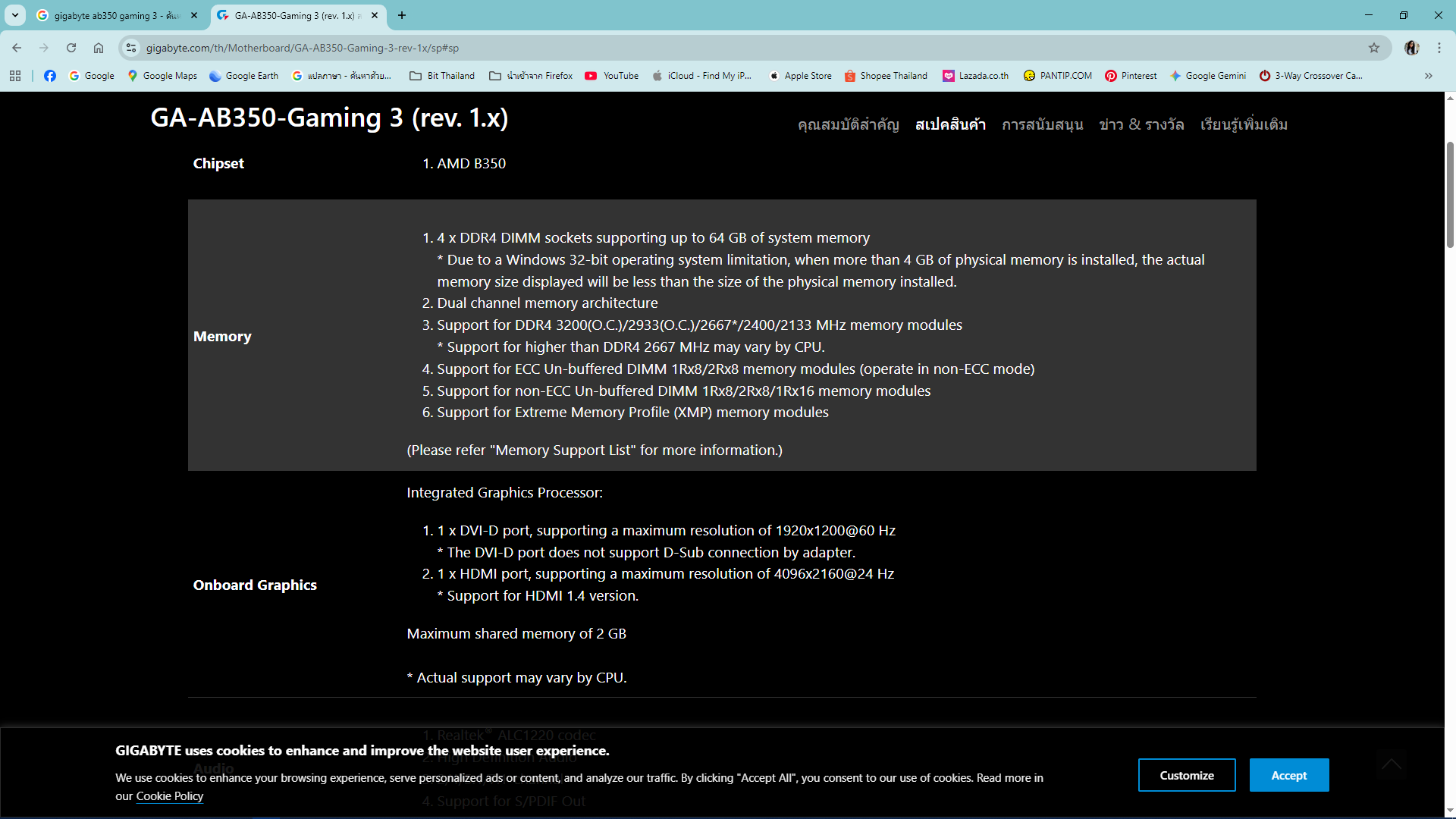Open the Google Maps bookmark
The height and width of the screenshot is (819, 1456).
click(x=162, y=76)
